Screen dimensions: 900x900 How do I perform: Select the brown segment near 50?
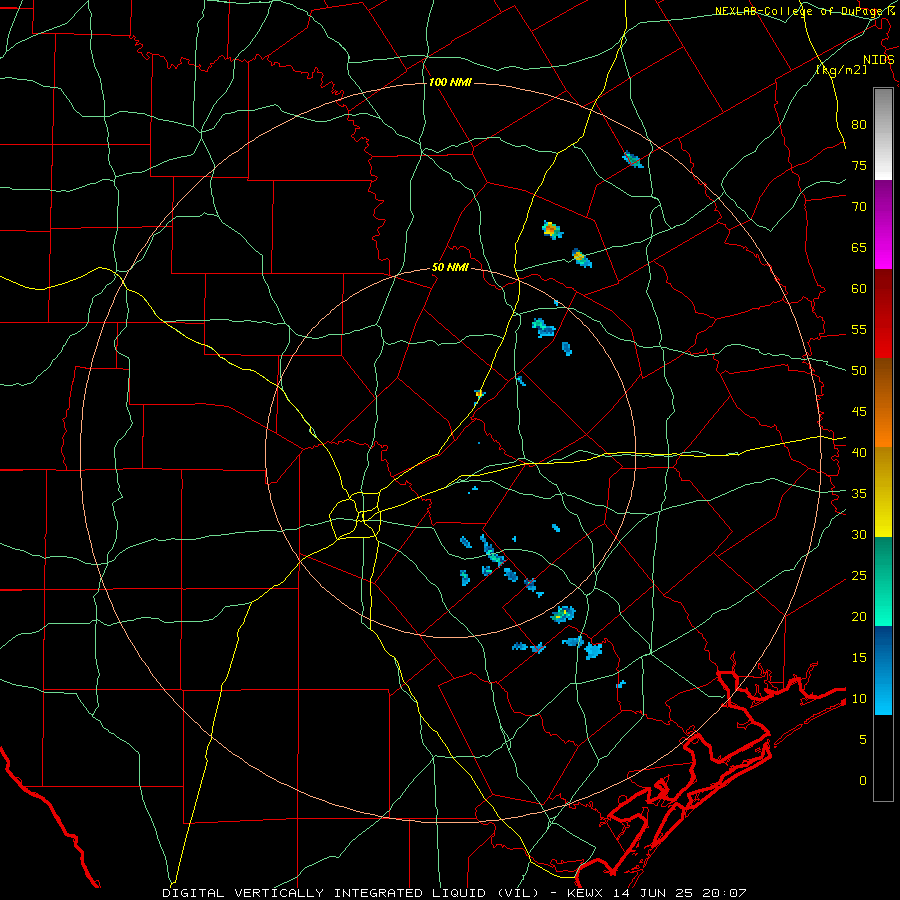pyautogui.click(x=883, y=381)
